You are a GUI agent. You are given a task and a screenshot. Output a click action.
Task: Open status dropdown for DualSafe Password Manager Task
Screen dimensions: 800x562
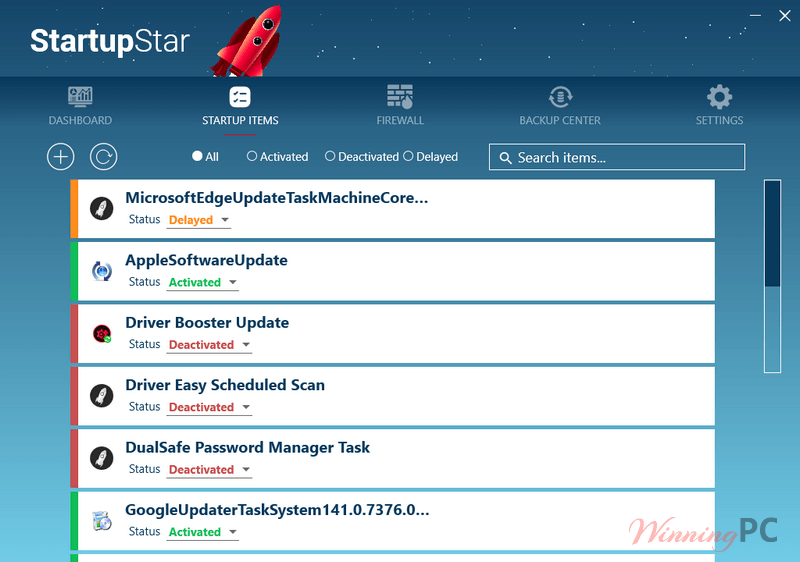pyautogui.click(x=209, y=470)
